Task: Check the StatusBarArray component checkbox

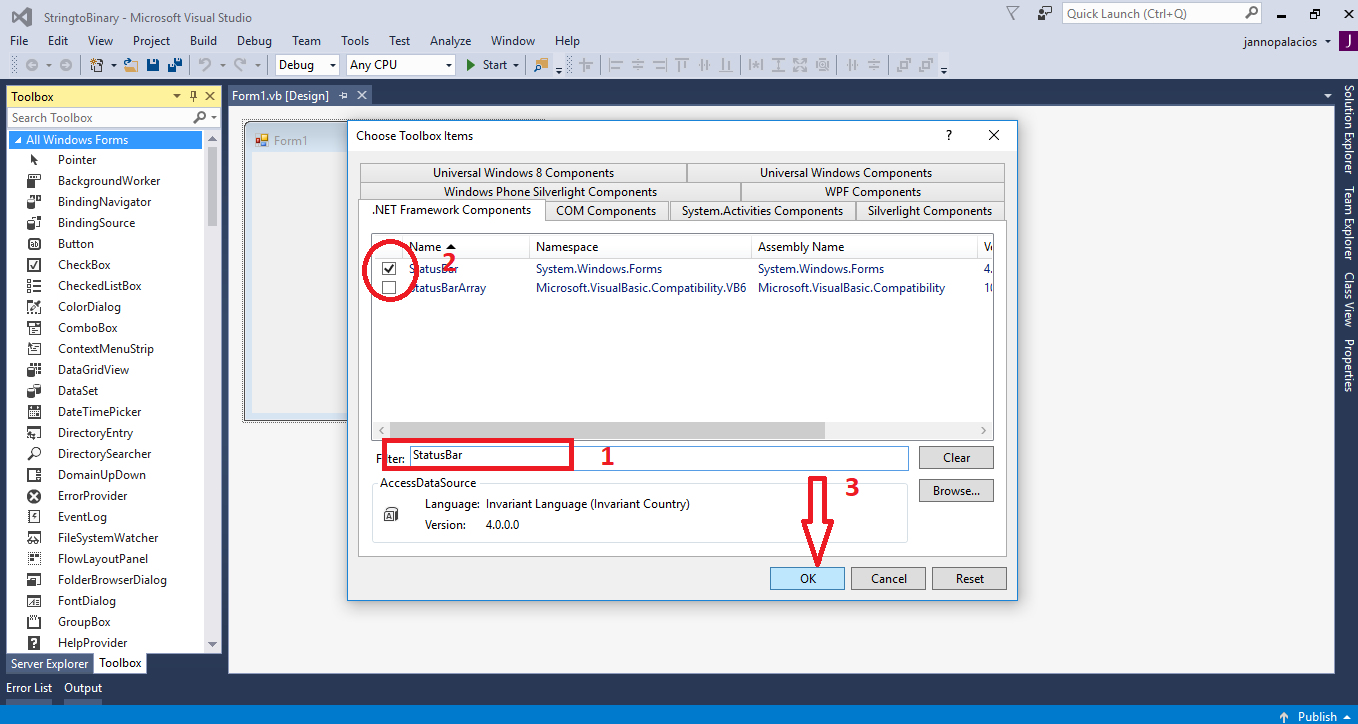Action: click(389, 288)
